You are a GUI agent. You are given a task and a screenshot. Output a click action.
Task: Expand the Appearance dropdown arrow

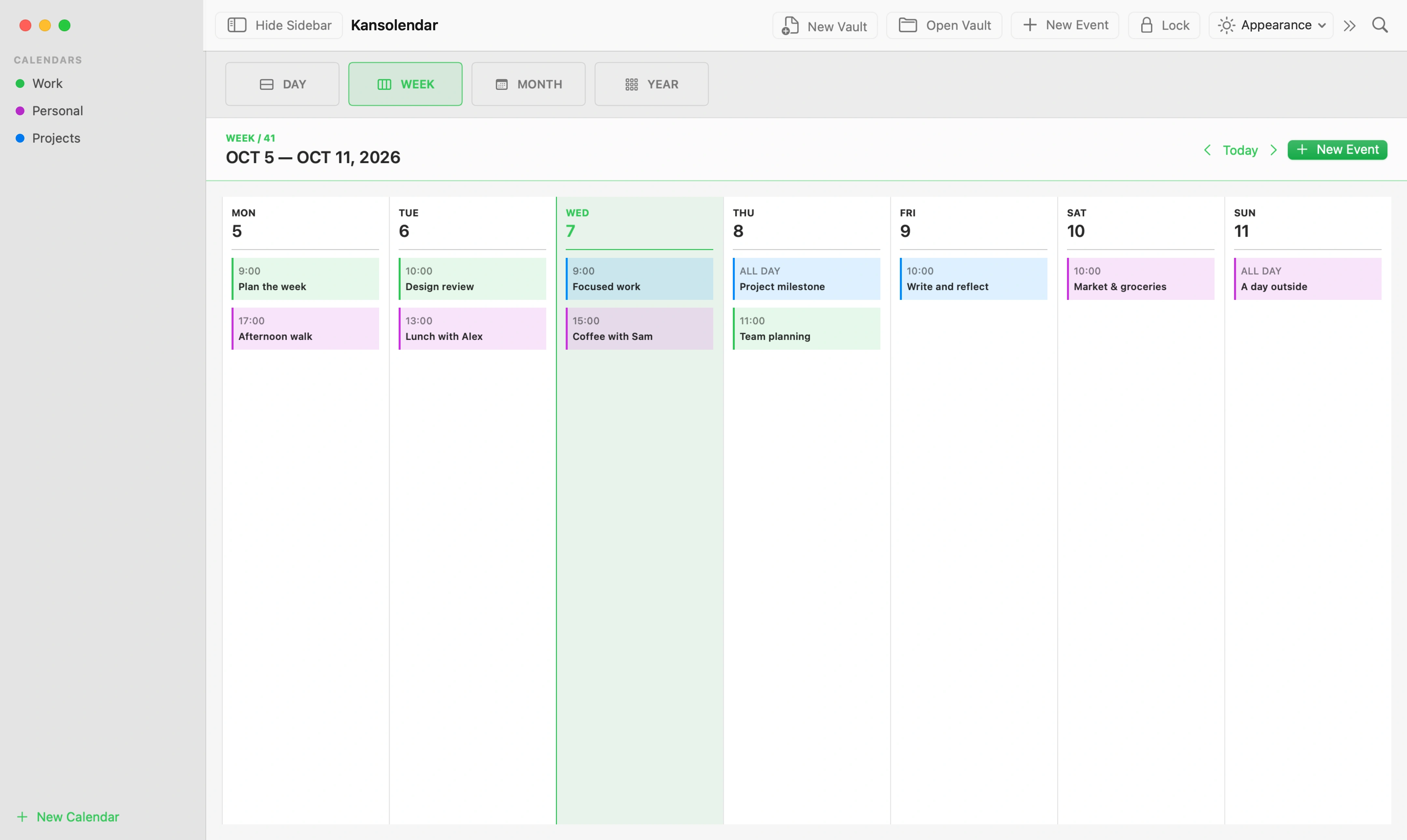(1322, 25)
